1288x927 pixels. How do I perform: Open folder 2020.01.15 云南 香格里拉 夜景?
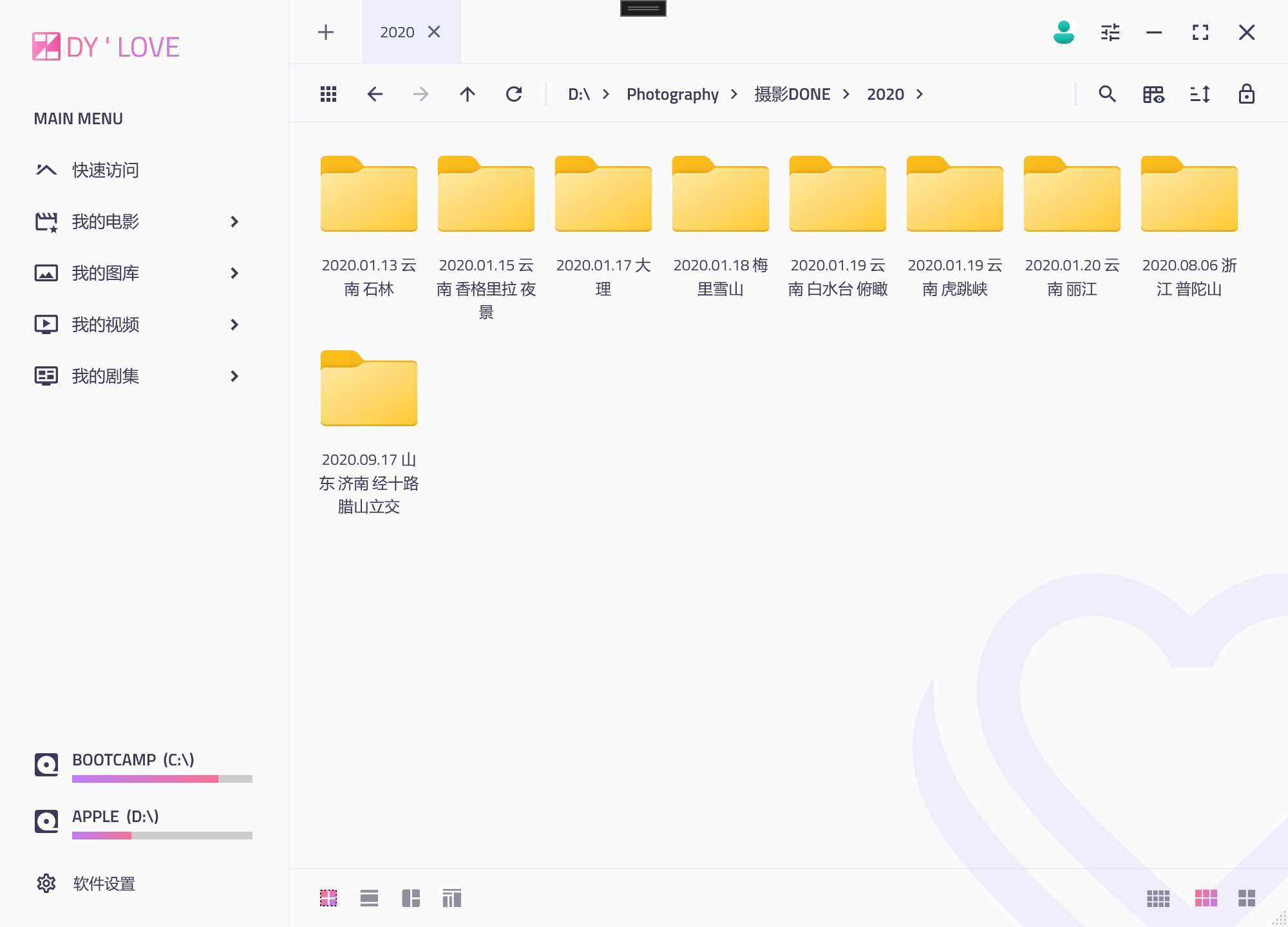(x=486, y=238)
